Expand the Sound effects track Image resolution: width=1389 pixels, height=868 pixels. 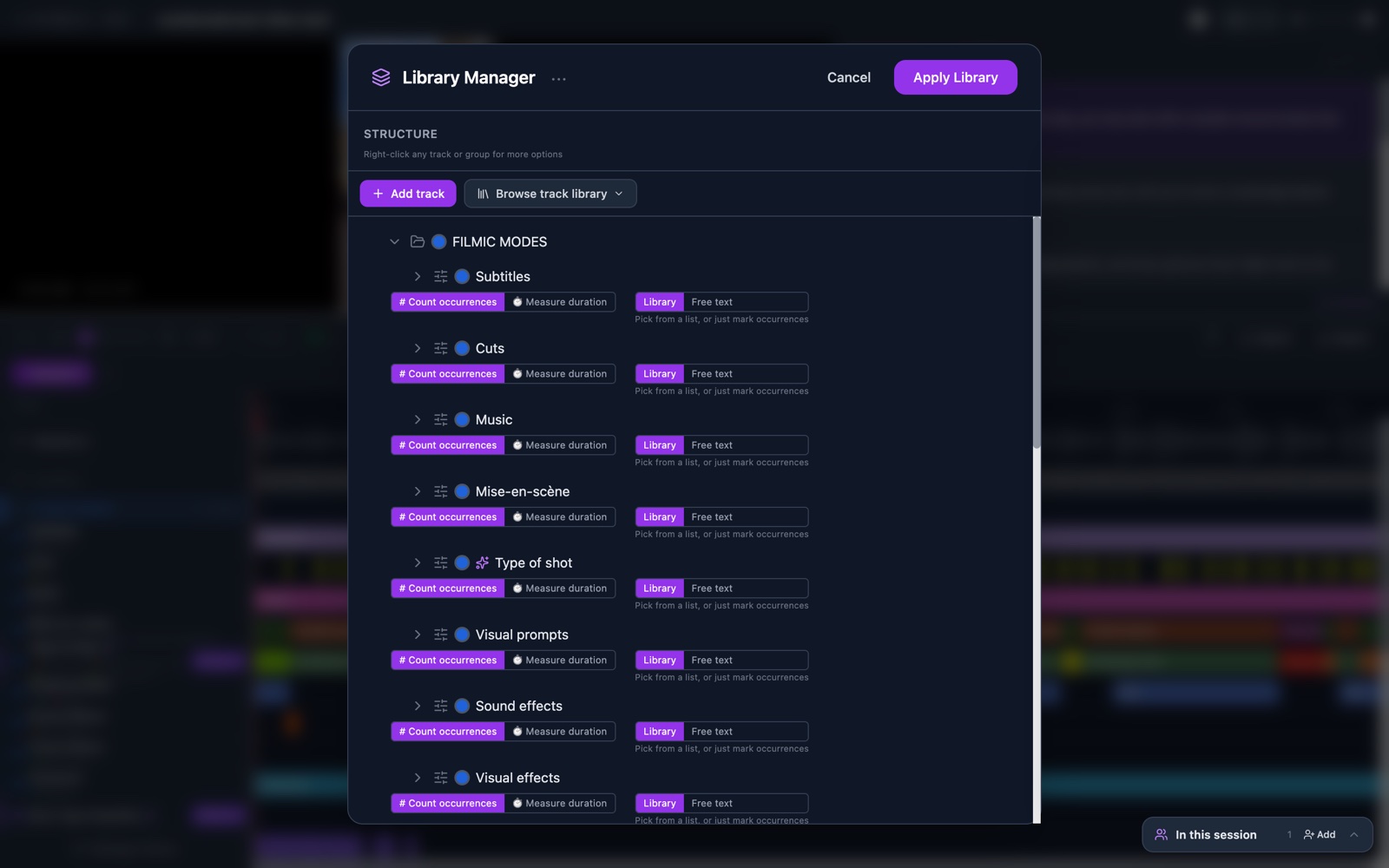418,706
